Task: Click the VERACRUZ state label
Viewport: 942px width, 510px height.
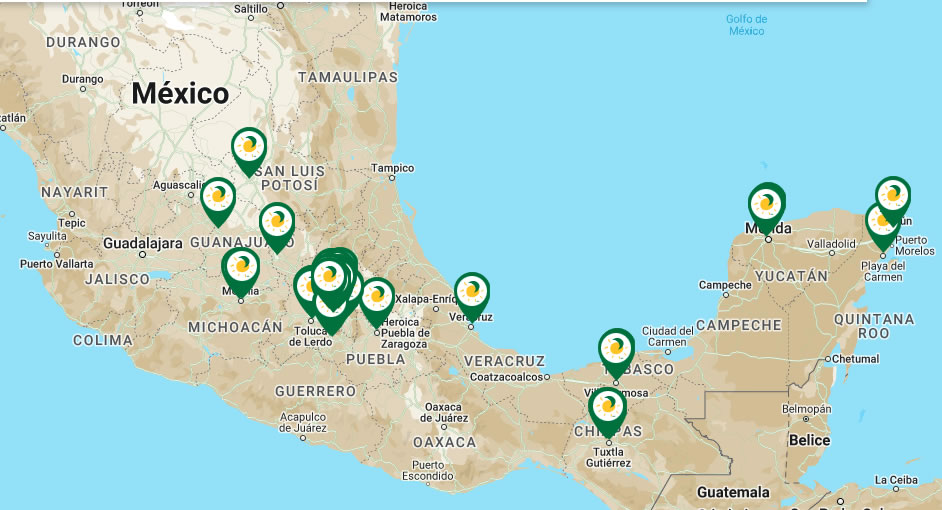Action: click(x=505, y=361)
